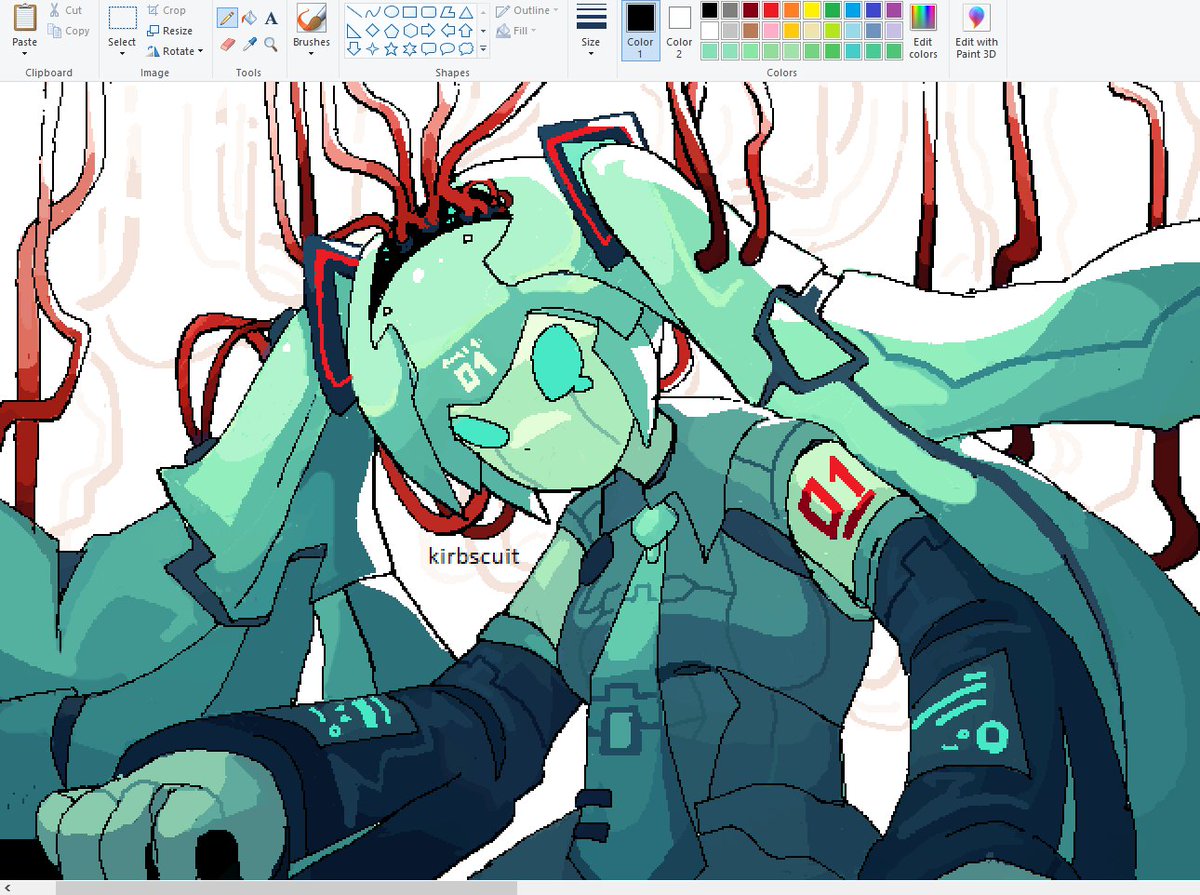This screenshot has height=895, width=1200.
Task: Activate Color 1 foreground selector
Action: click(640, 30)
